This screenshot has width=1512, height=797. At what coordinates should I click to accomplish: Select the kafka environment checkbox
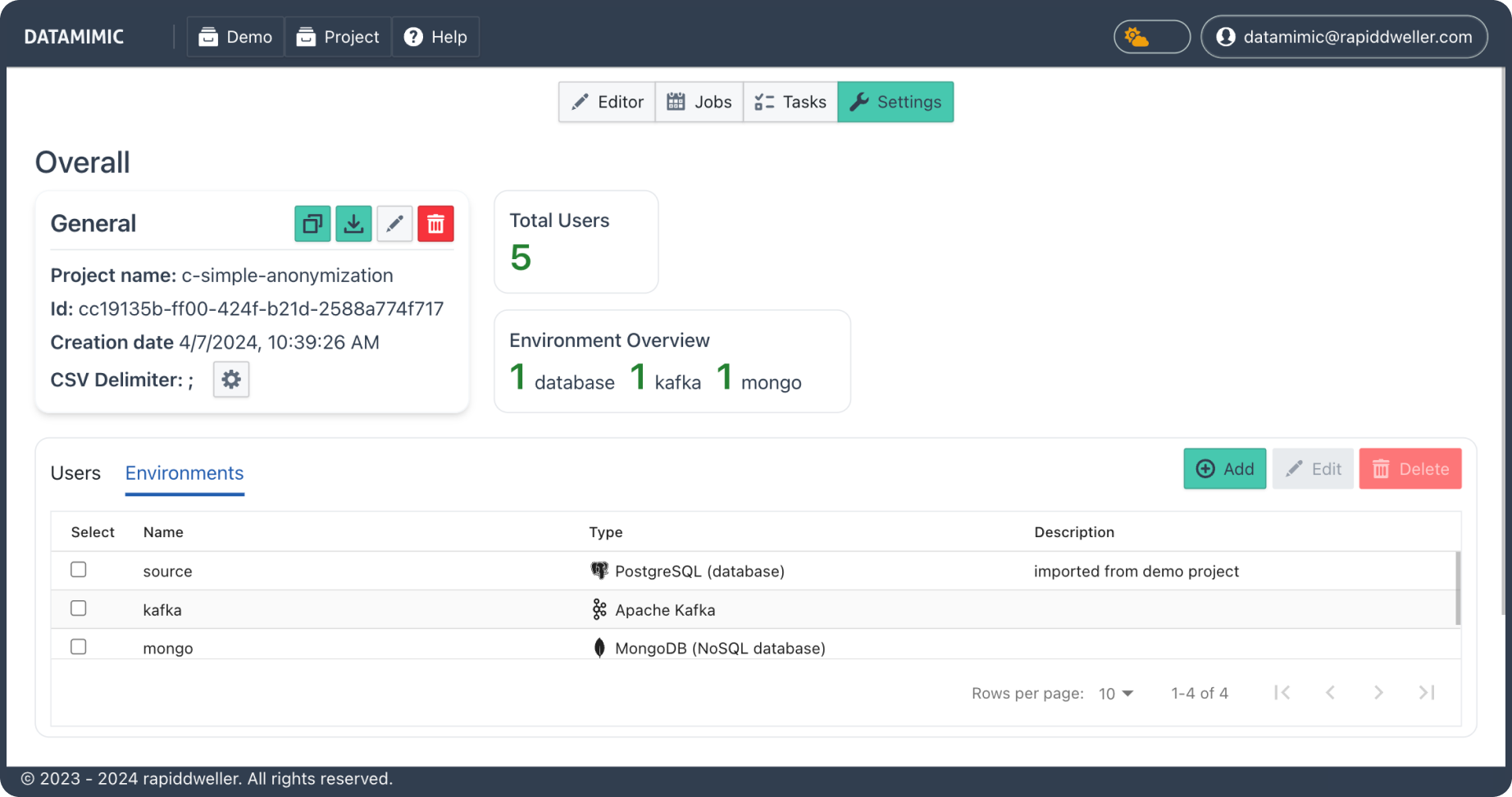tap(78, 608)
